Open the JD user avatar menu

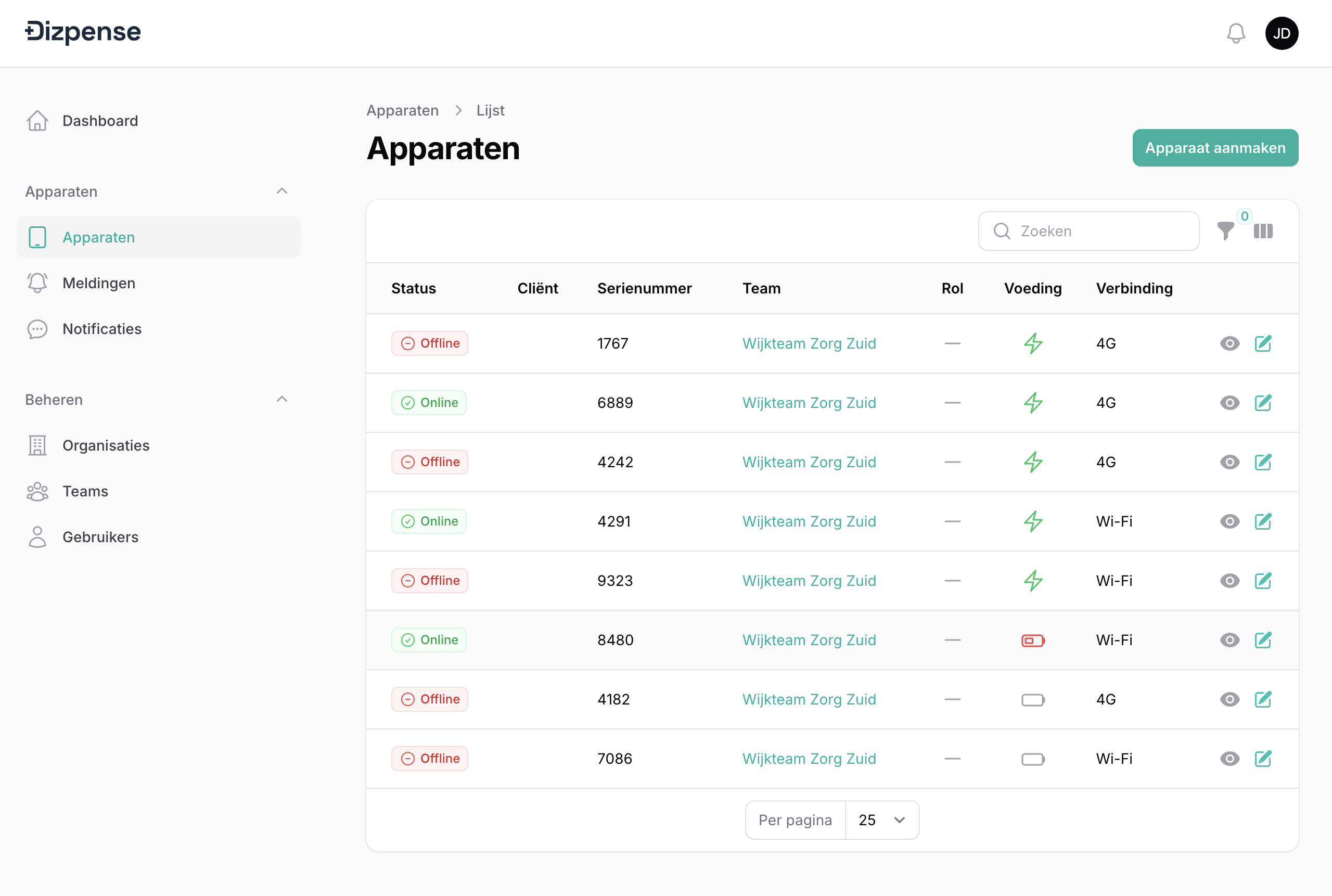(1281, 33)
